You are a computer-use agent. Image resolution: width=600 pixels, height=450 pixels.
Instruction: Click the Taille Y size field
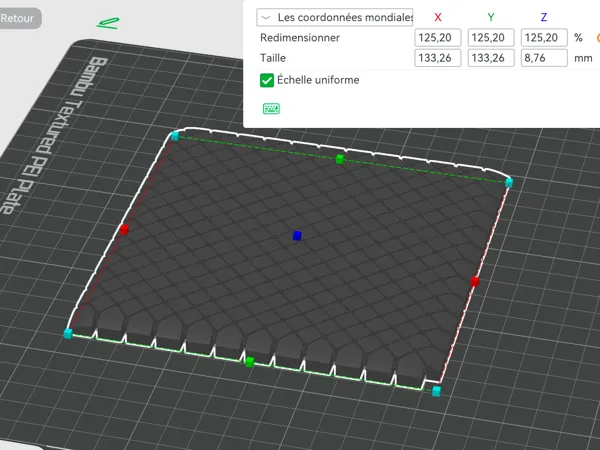point(491,58)
